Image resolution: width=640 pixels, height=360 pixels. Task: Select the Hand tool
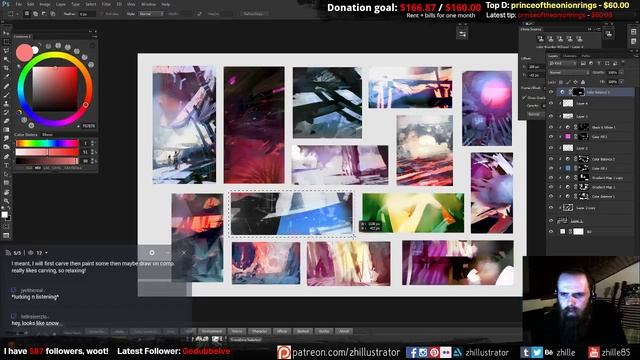pyautogui.click(x=6, y=192)
